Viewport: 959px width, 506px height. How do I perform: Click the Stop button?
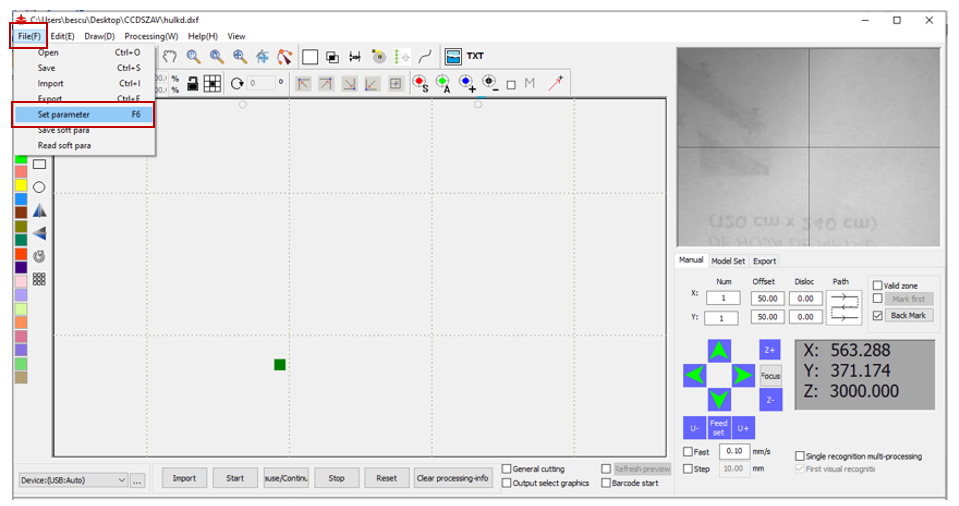[336, 478]
